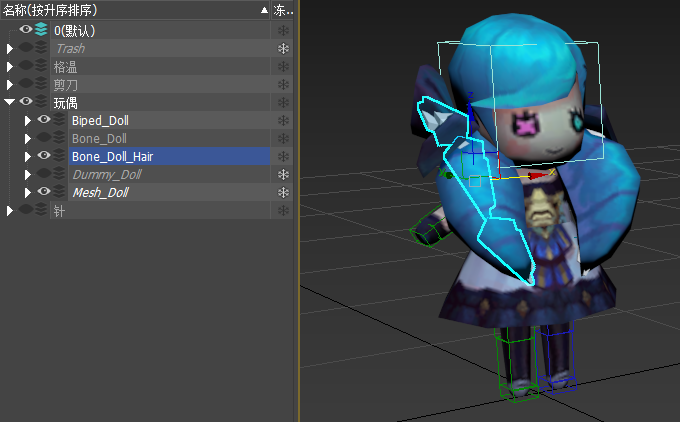Click freeze icon for Bone_Doll_Hair
This screenshot has height=422, width=680.
(283, 156)
